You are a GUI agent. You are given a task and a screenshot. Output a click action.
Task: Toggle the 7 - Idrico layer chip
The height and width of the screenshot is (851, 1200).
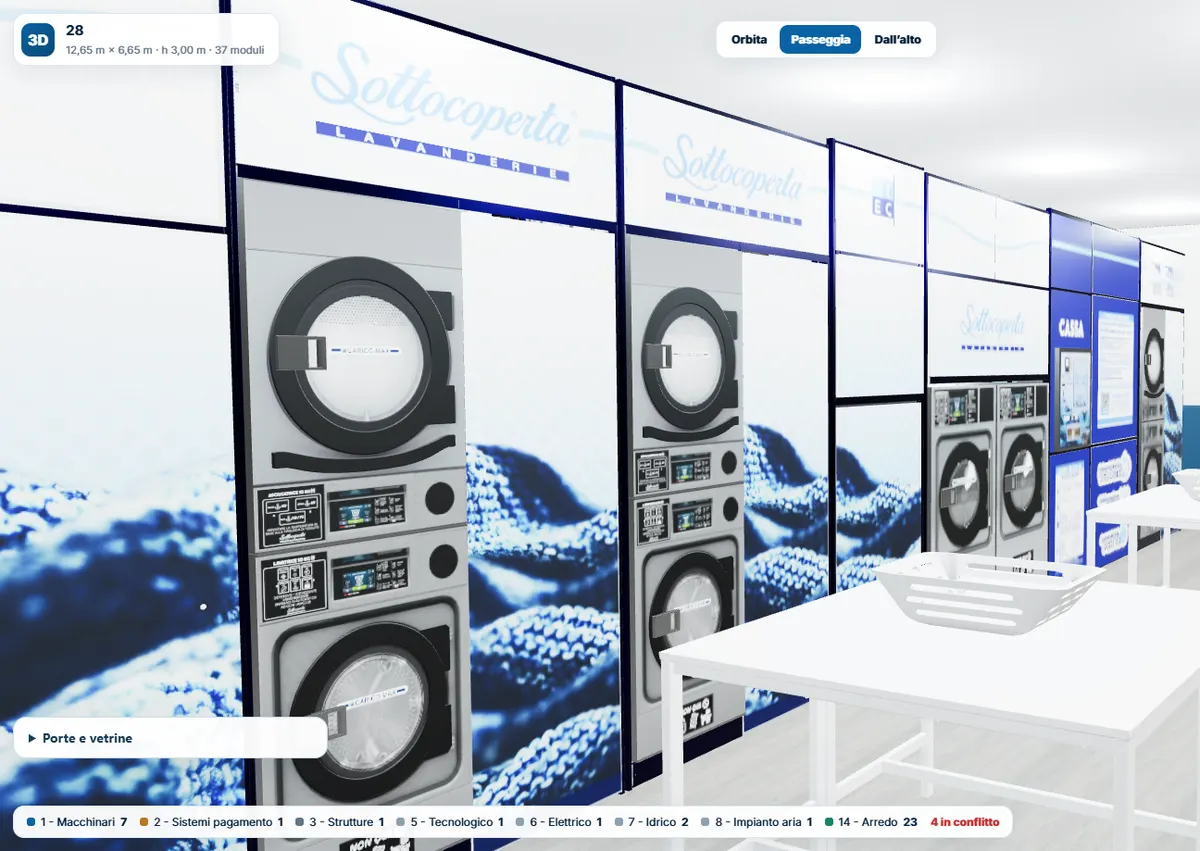[651, 822]
